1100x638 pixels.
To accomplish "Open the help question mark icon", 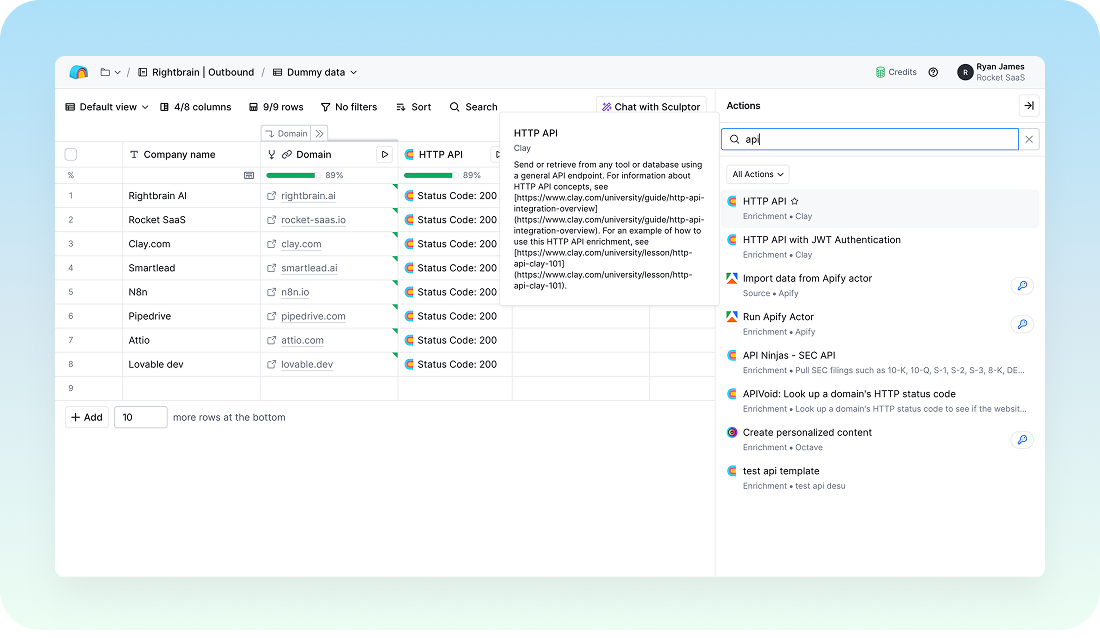I will (933, 72).
